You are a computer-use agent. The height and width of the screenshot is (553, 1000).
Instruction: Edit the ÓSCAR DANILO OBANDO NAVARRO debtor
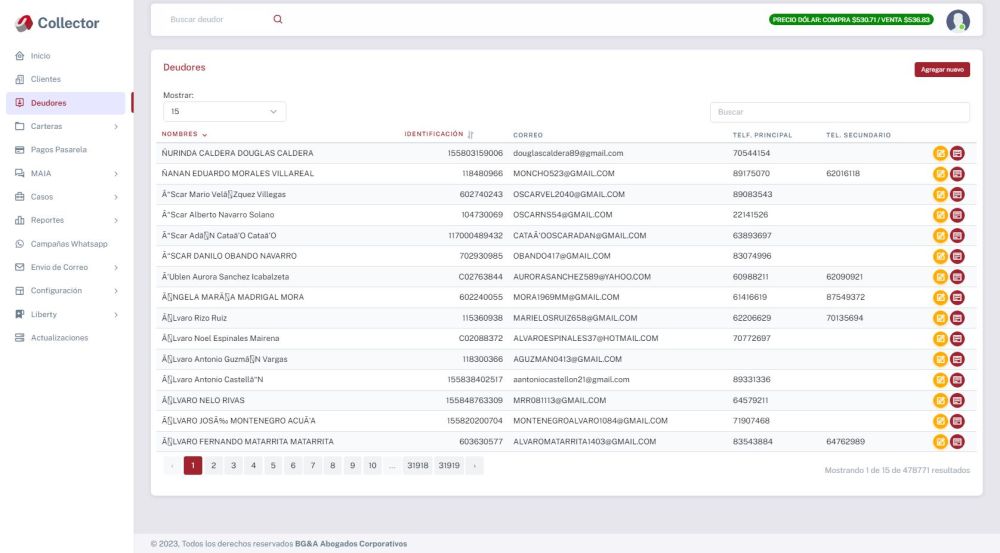(x=940, y=256)
